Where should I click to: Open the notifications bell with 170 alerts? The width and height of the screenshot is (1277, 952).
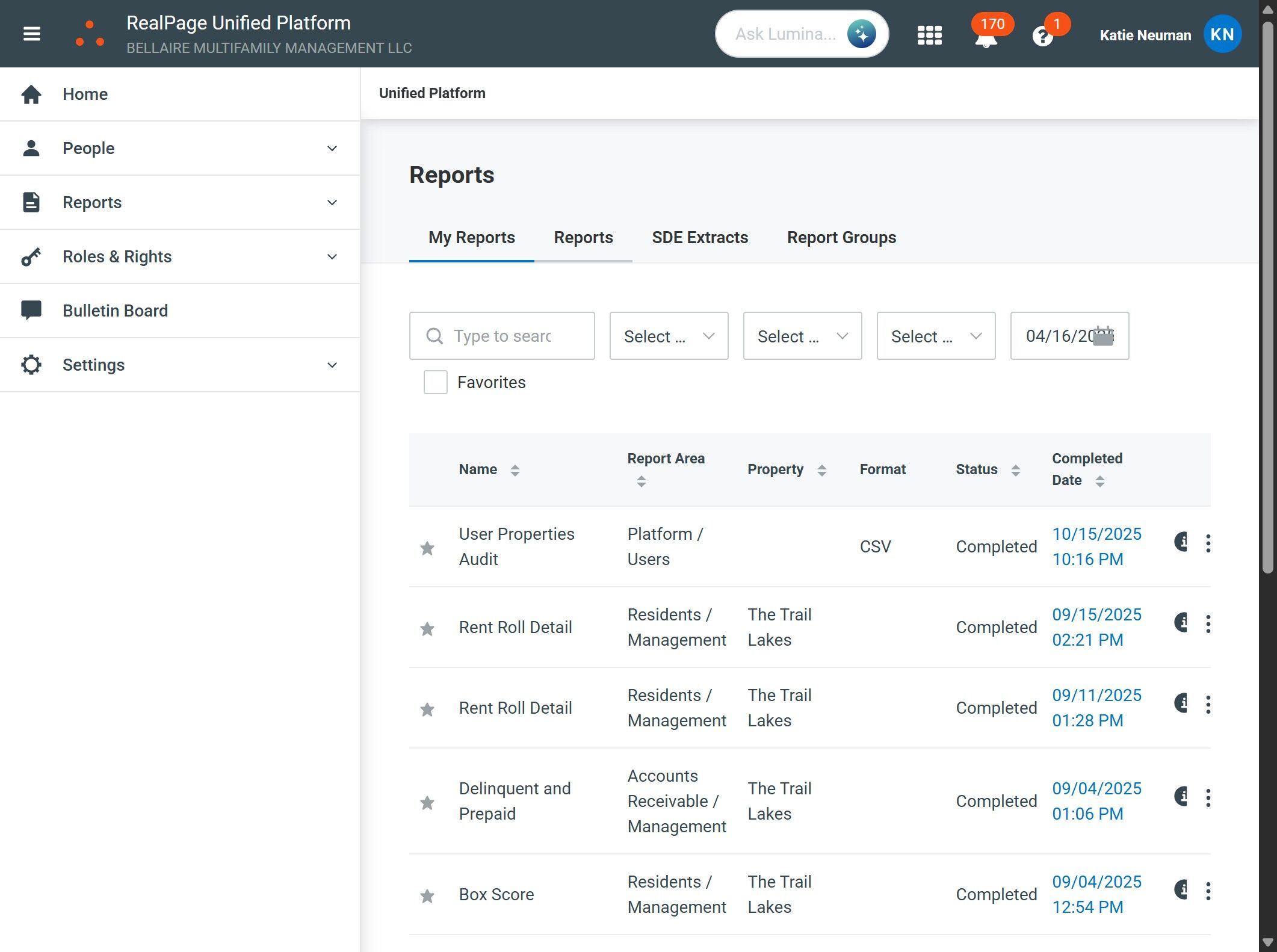point(986,39)
